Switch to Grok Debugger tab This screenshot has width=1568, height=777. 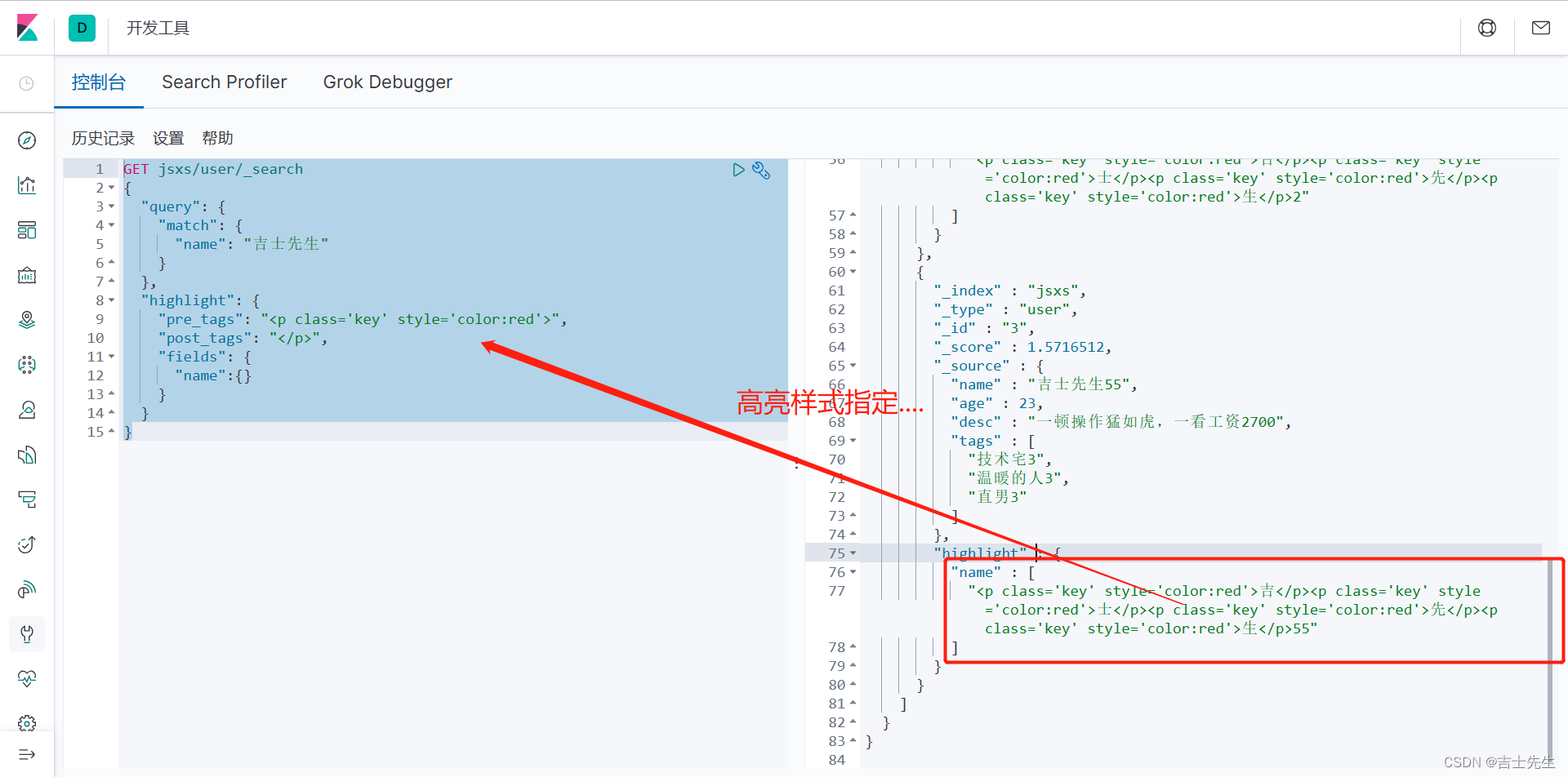point(388,82)
